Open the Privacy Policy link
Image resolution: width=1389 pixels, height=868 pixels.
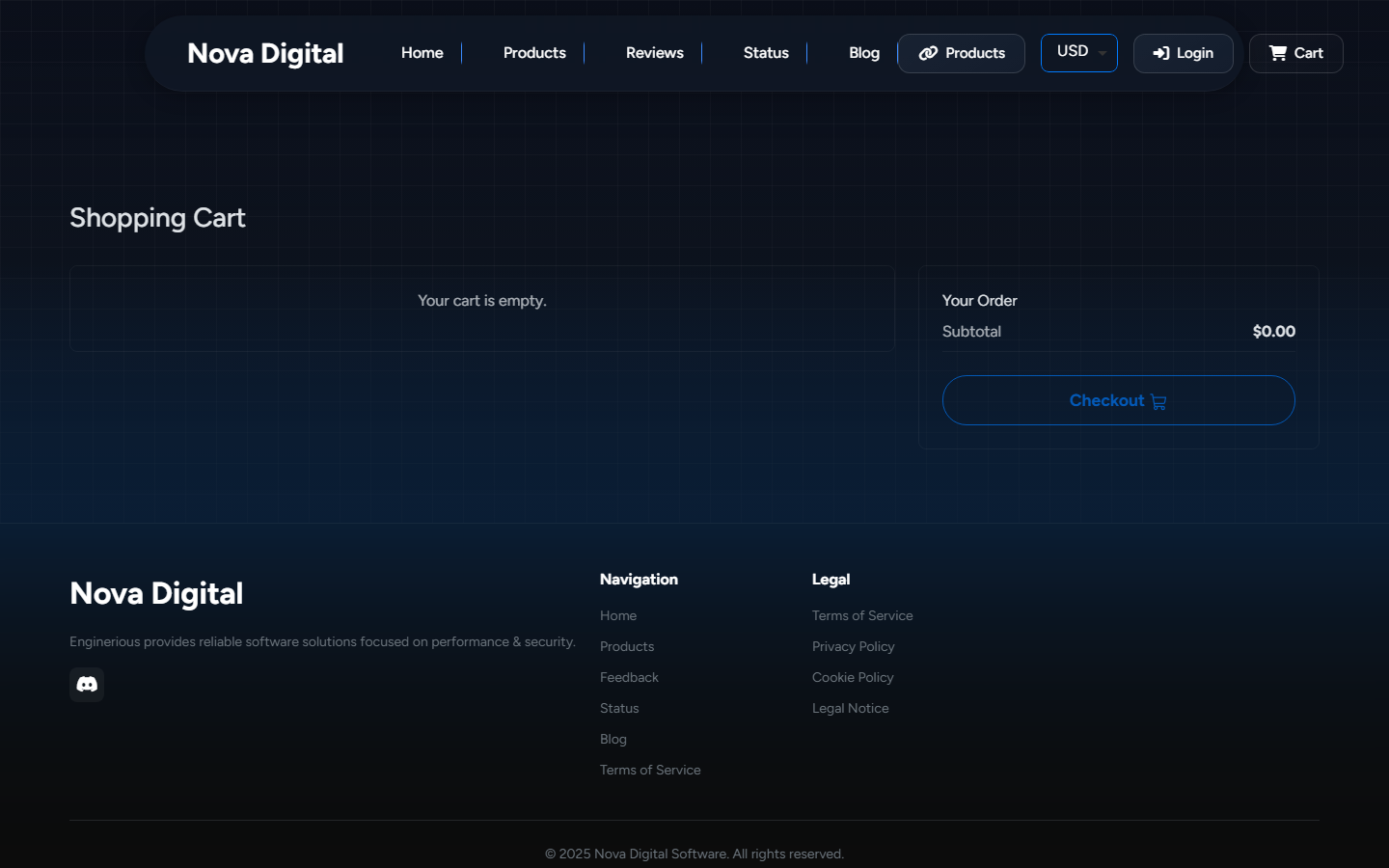854,646
